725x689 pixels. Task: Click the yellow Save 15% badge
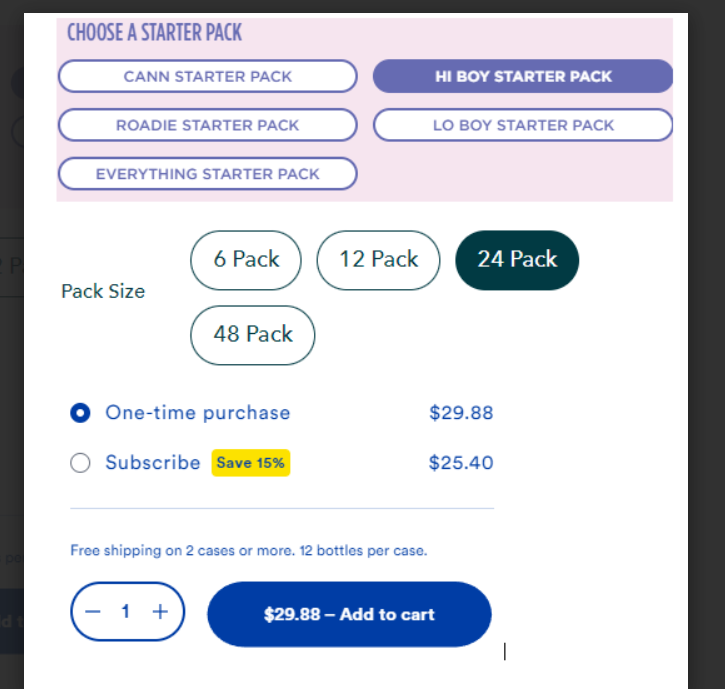(251, 462)
